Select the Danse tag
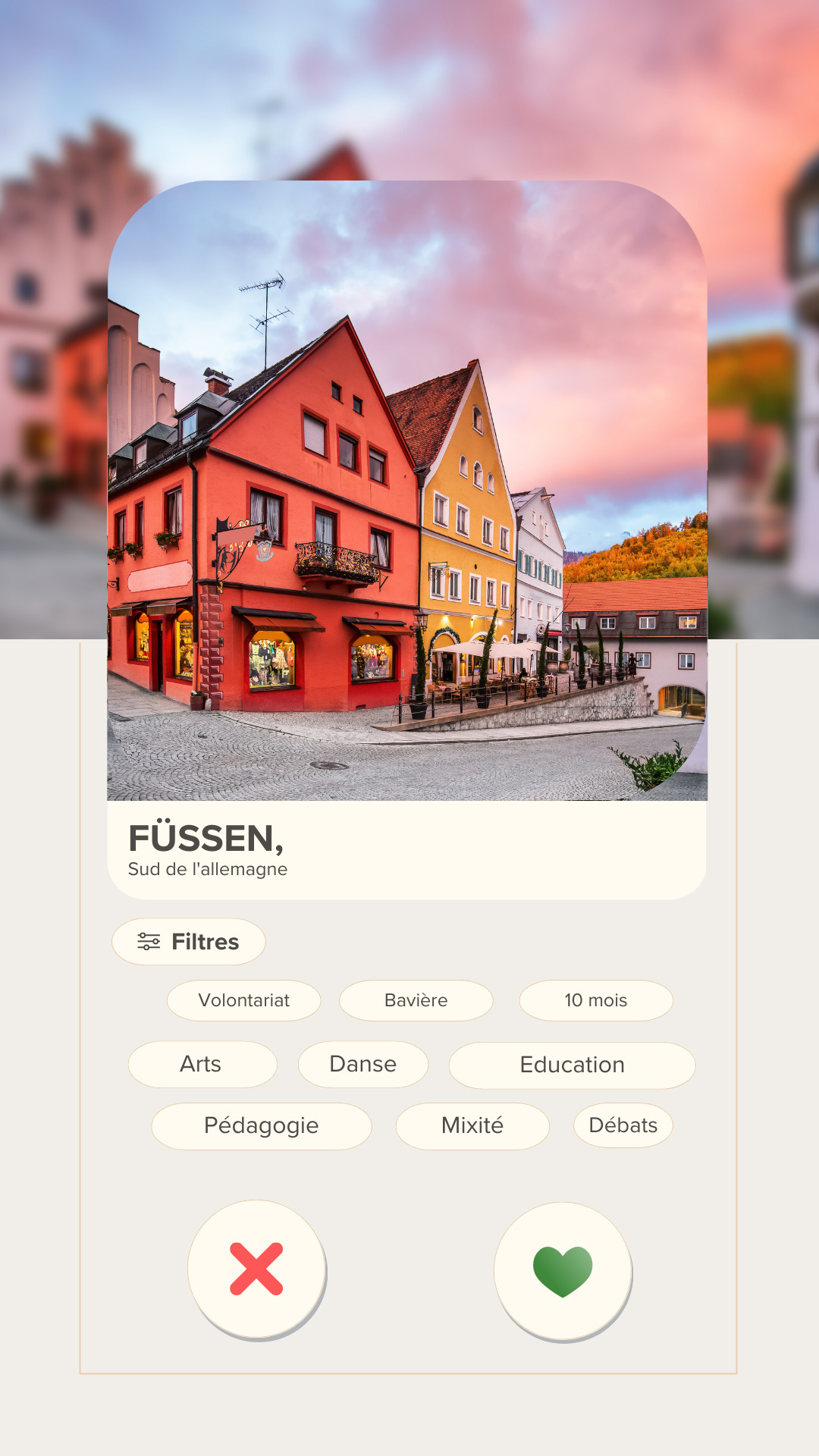Image resolution: width=819 pixels, height=1456 pixels. click(x=363, y=1064)
